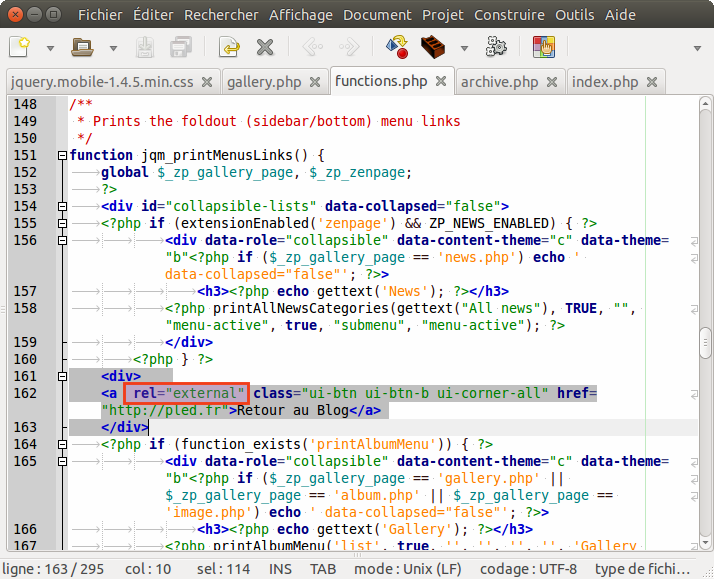
Task: Open the Document menu
Action: [377, 15]
